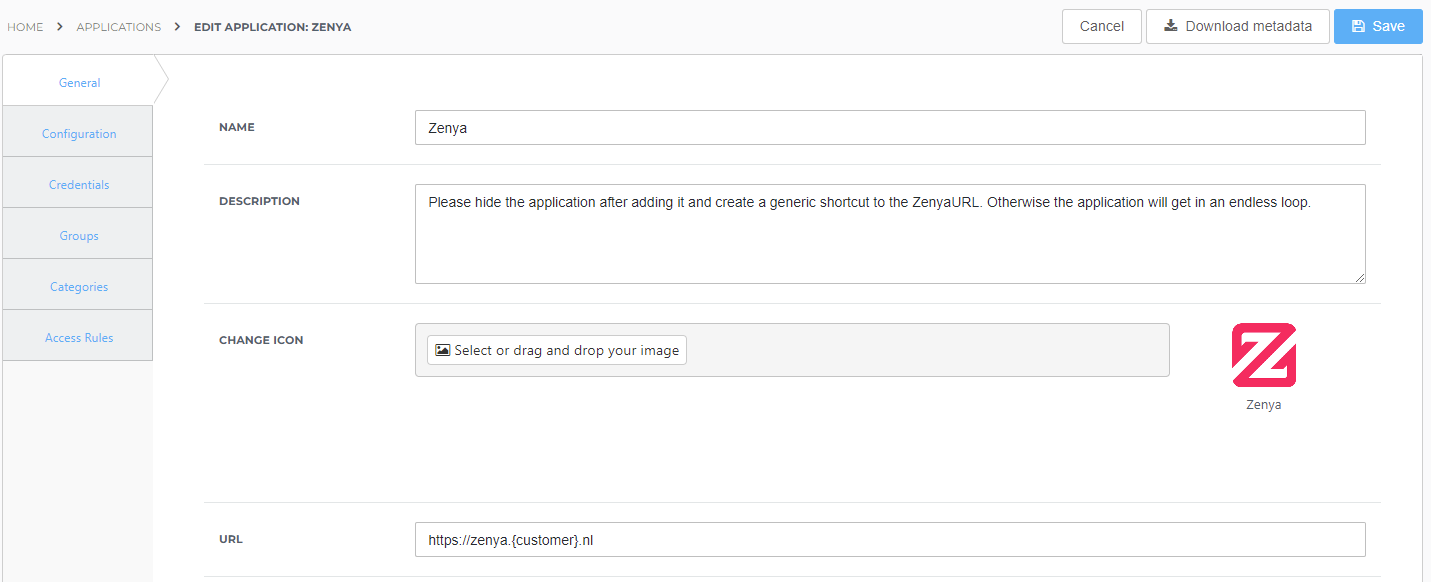The width and height of the screenshot is (1431, 582).
Task: Open the APPLICATIONS breadcrumb link
Action: 119,27
